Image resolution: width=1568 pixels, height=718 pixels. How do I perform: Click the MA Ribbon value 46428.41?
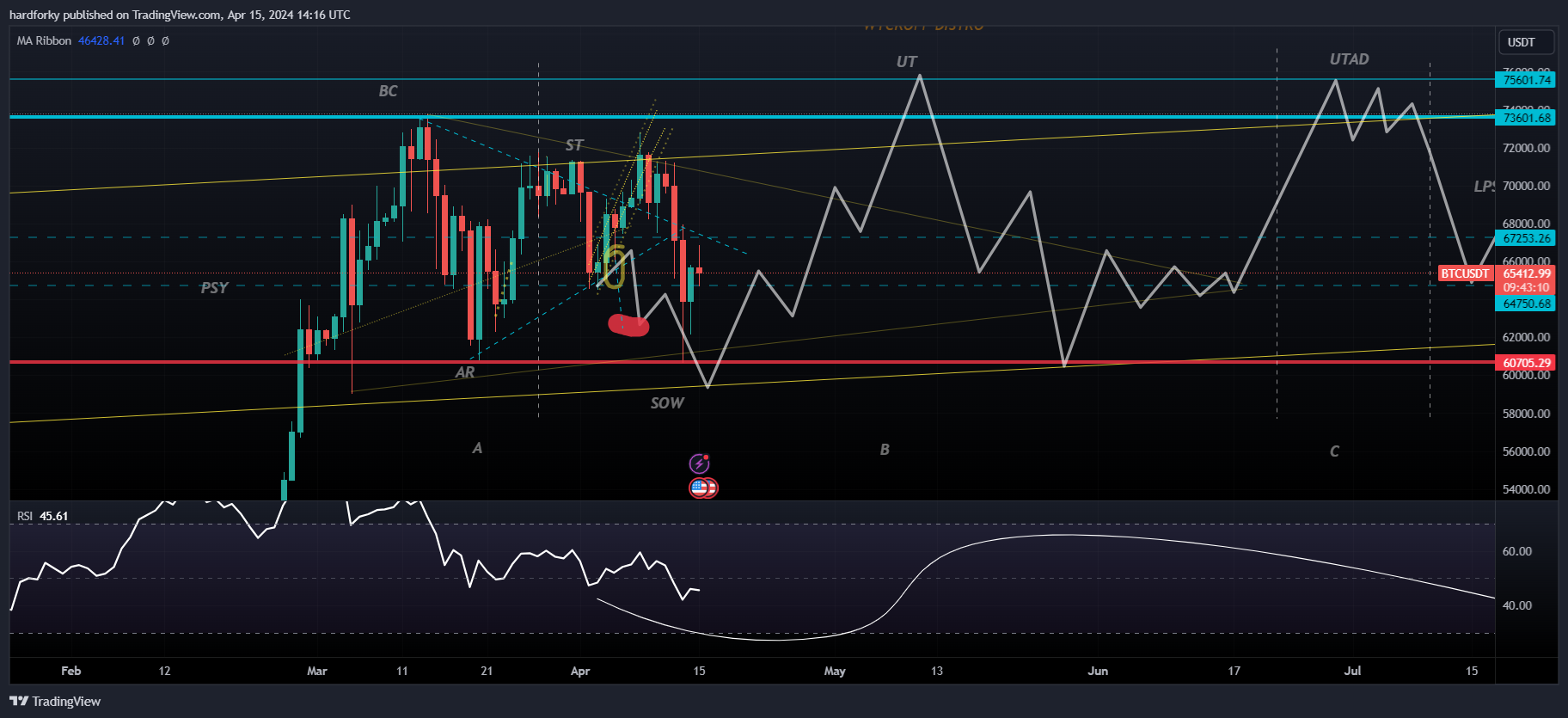click(x=101, y=40)
